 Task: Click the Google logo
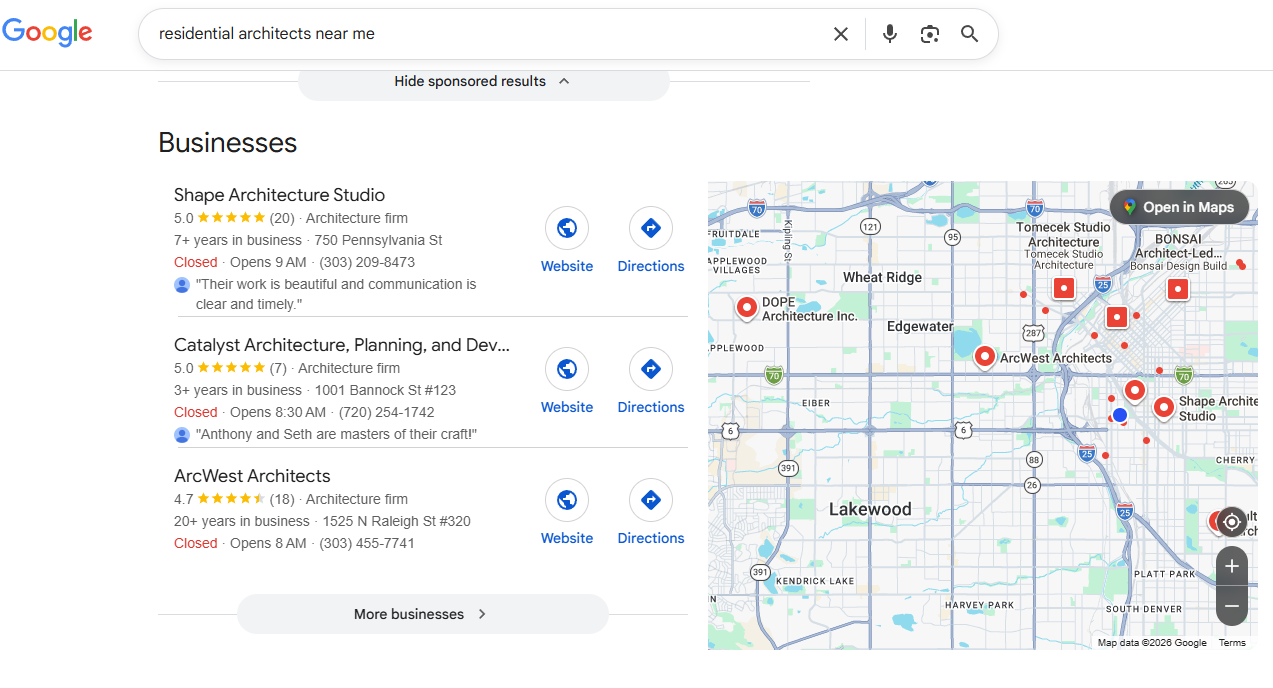[47, 32]
